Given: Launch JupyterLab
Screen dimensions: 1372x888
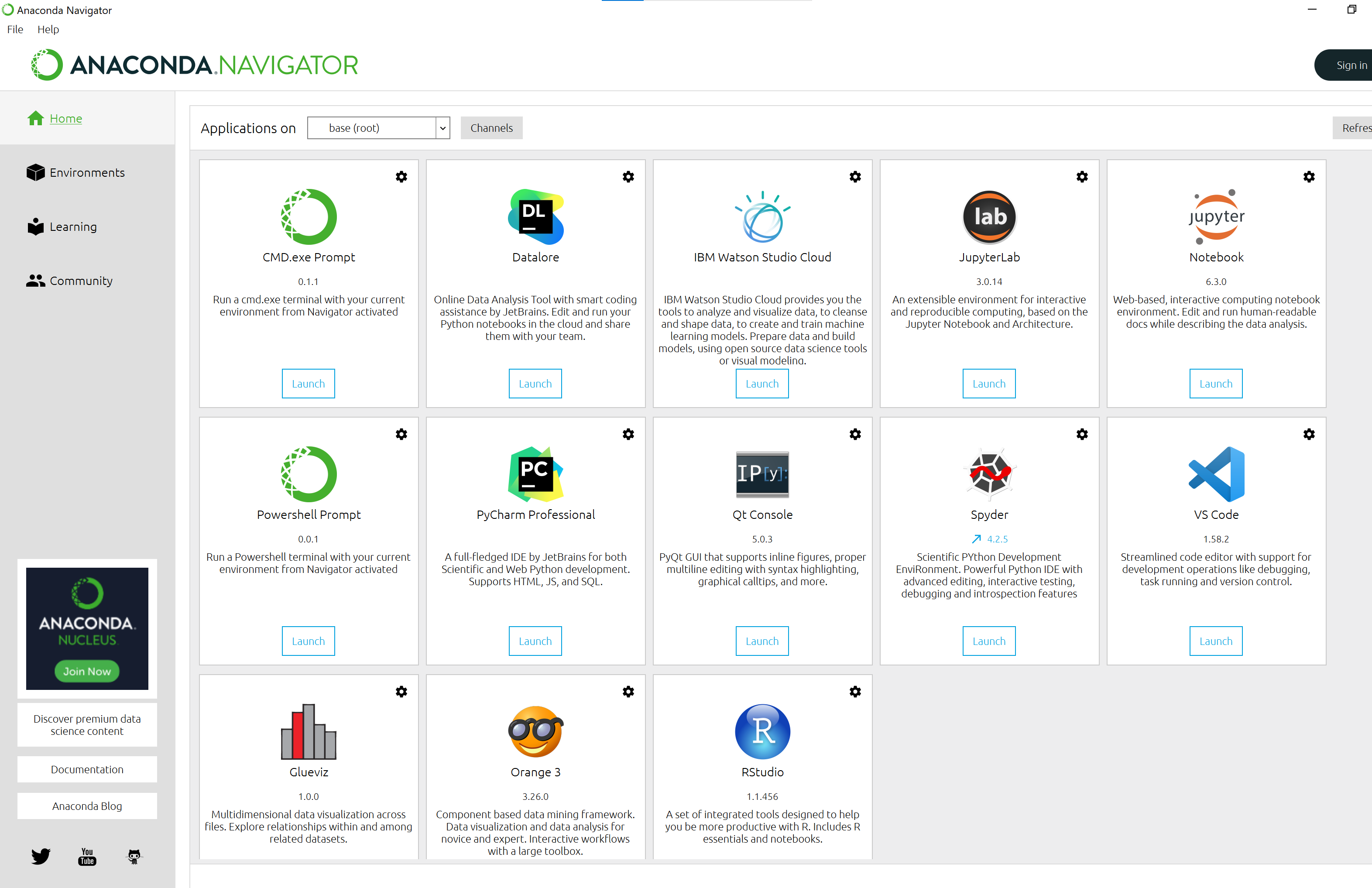Looking at the screenshot, I should pyautogui.click(x=989, y=384).
